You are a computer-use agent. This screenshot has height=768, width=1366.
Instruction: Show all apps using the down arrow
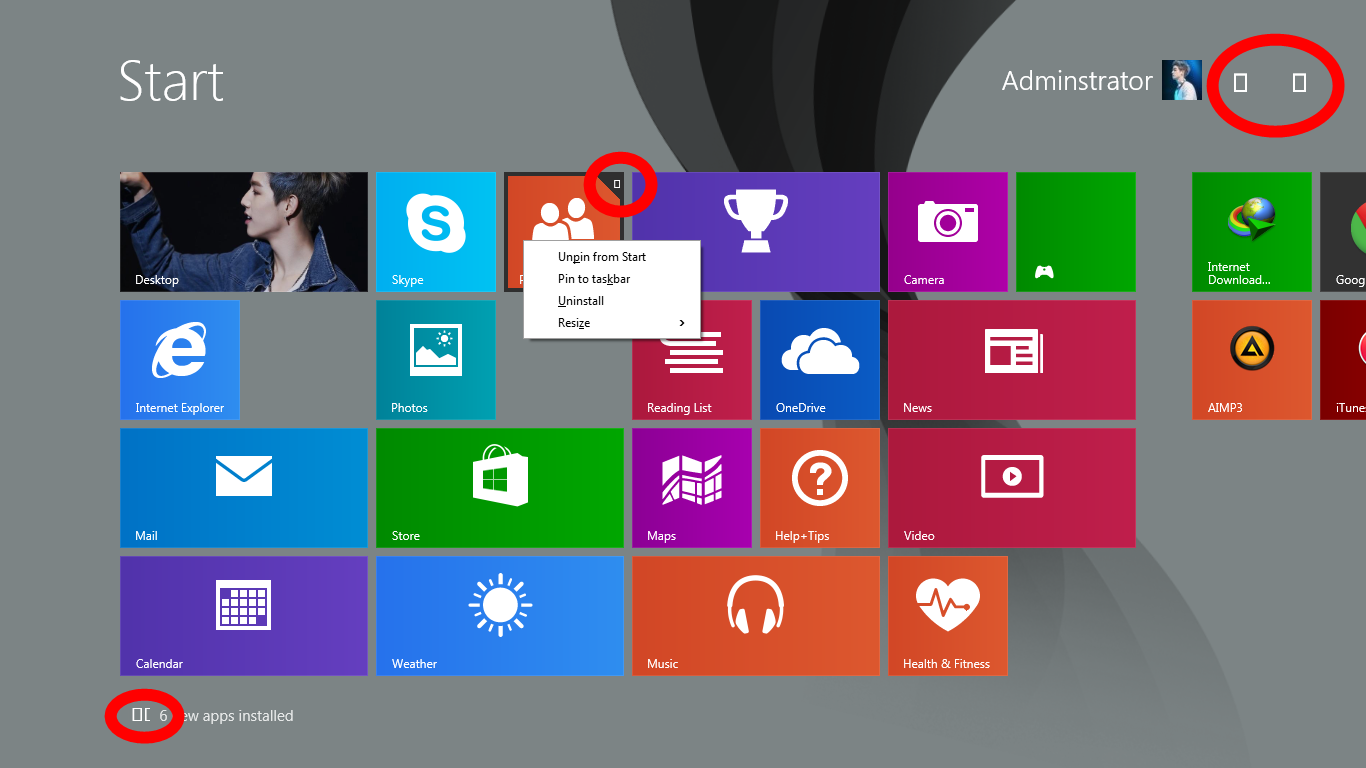tap(141, 715)
